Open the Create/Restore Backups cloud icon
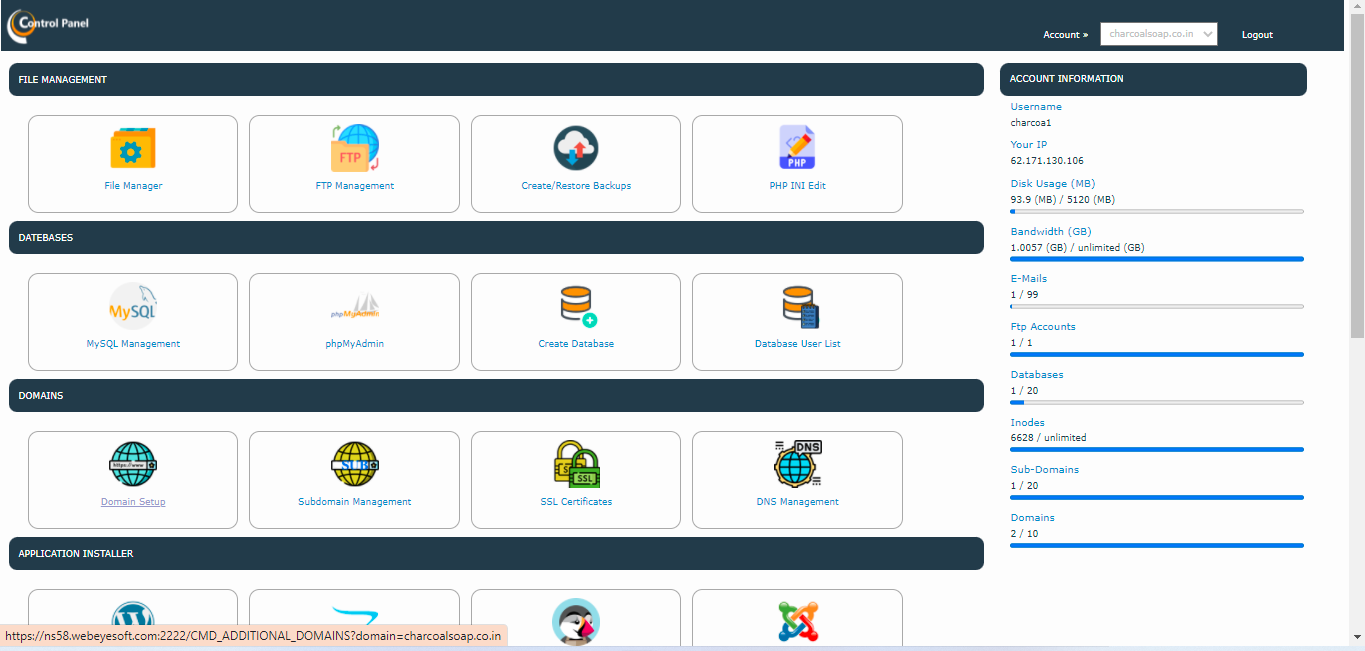Image resolution: width=1365 pixels, height=651 pixels. pyautogui.click(x=576, y=148)
